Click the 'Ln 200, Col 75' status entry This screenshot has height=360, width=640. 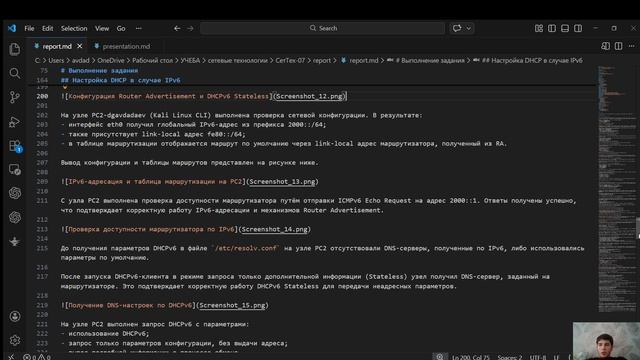tap(471, 357)
